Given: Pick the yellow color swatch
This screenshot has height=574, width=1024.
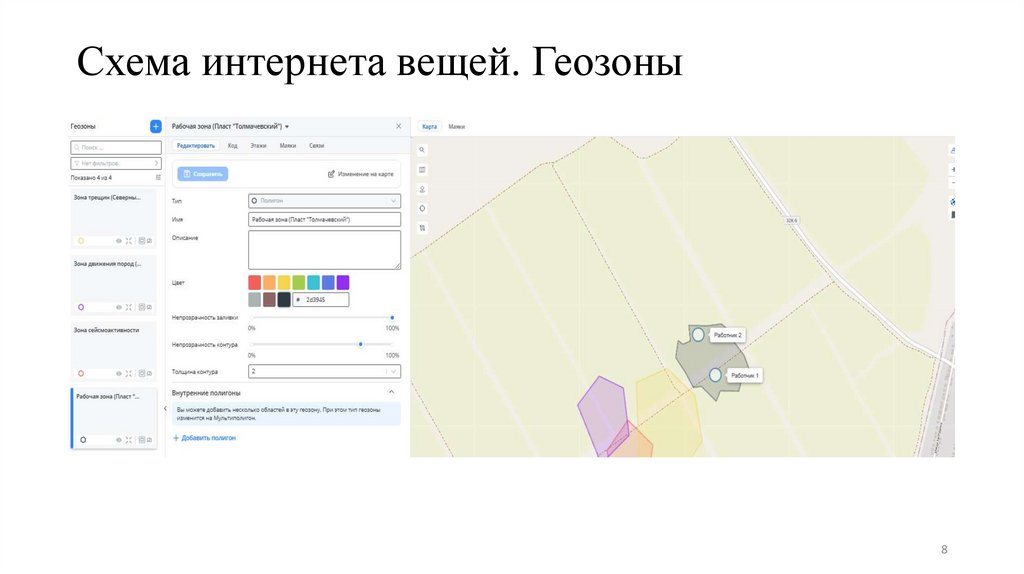Looking at the screenshot, I should click(284, 282).
